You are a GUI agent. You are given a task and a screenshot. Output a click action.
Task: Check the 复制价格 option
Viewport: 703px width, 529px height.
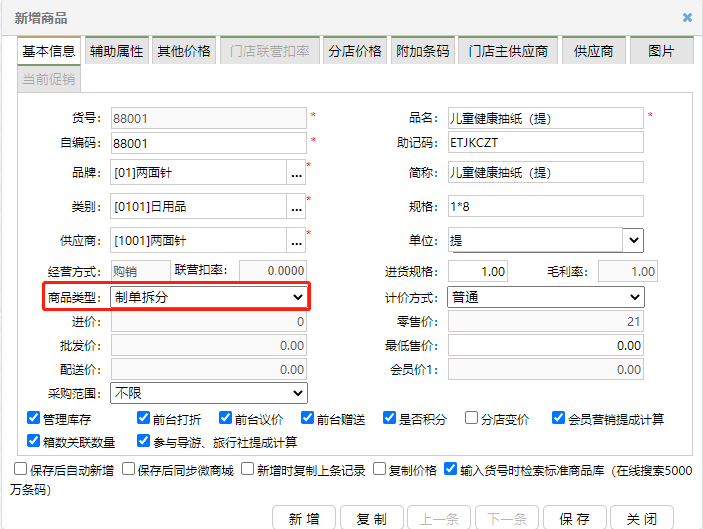click(379, 469)
